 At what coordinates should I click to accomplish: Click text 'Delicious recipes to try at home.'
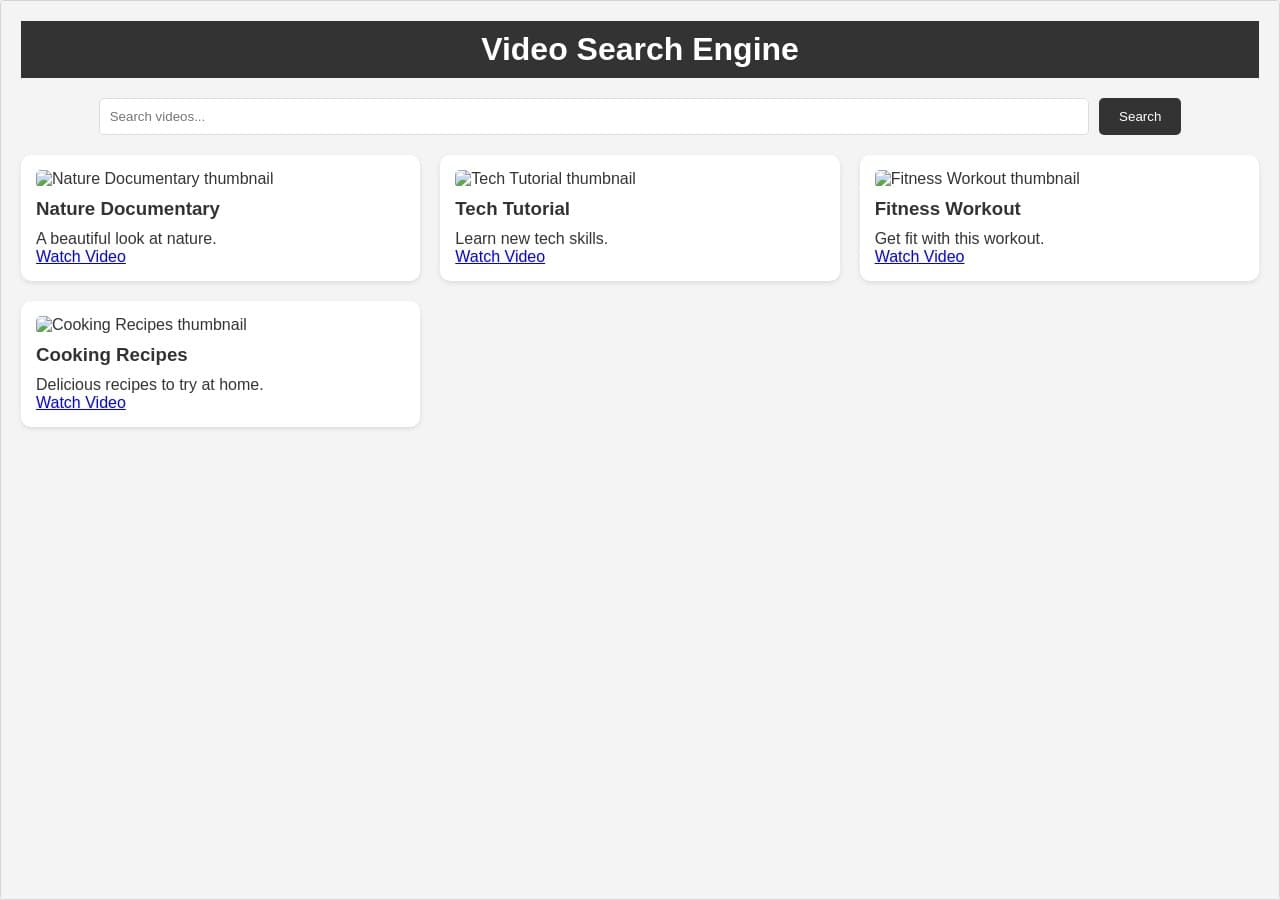[150, 385]
